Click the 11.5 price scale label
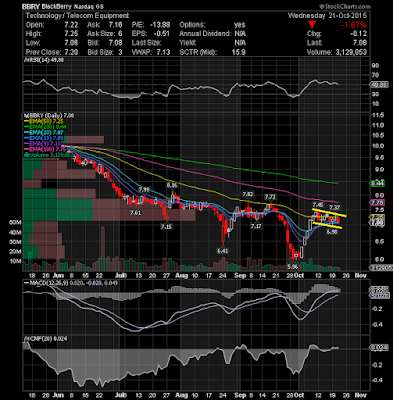Screen dimensions: 393x400 pyautogui.click(x=379, y=115)
